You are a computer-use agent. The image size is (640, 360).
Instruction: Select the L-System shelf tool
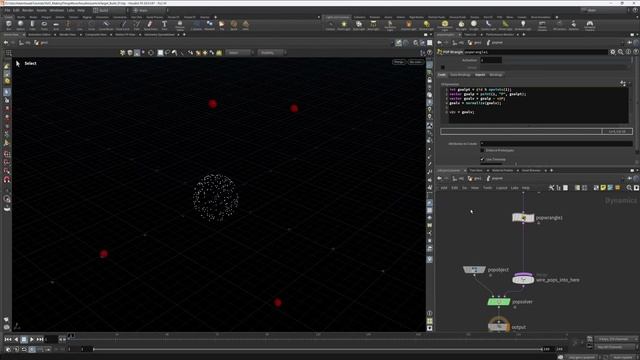point(196,25)
